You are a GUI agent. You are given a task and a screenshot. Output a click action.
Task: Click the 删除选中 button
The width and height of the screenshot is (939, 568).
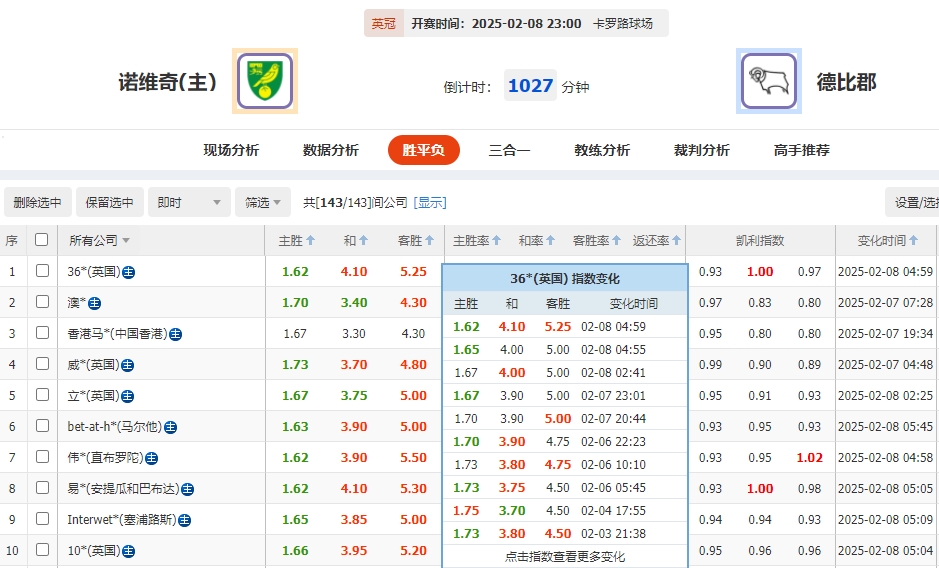(38, 202)
